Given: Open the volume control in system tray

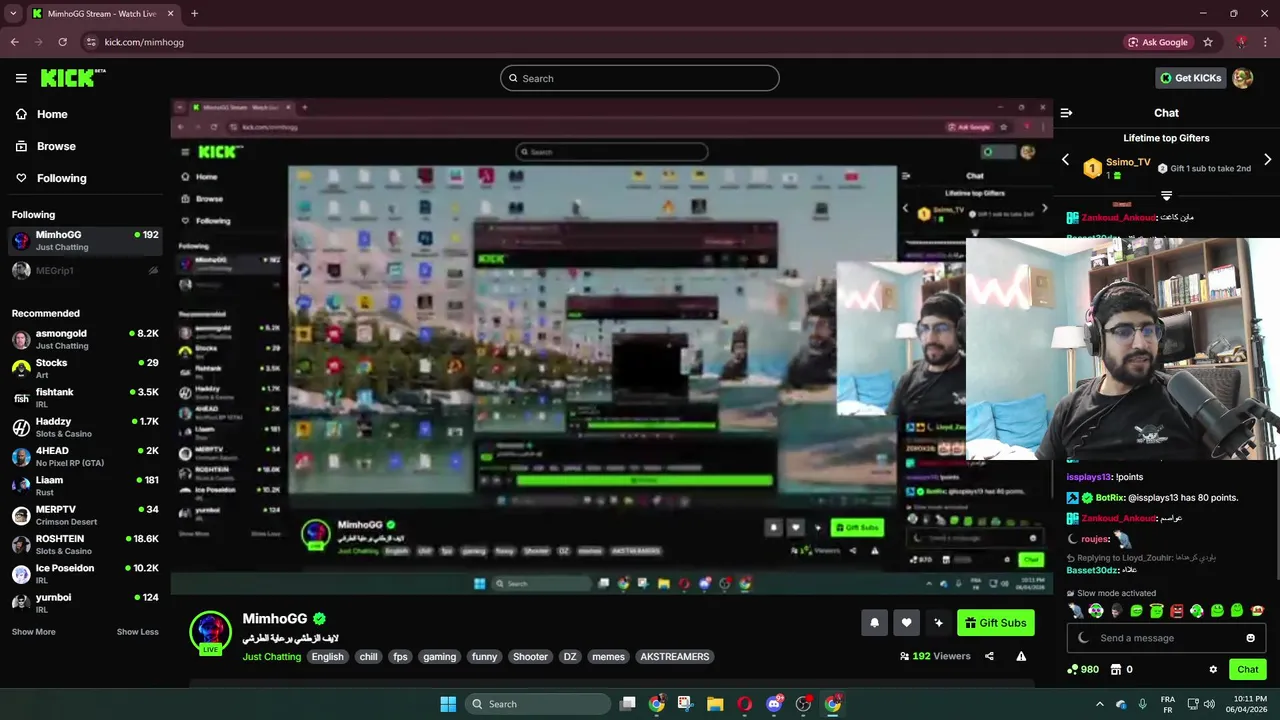Looking at the screenshot, I should (x=1209, y=704).
